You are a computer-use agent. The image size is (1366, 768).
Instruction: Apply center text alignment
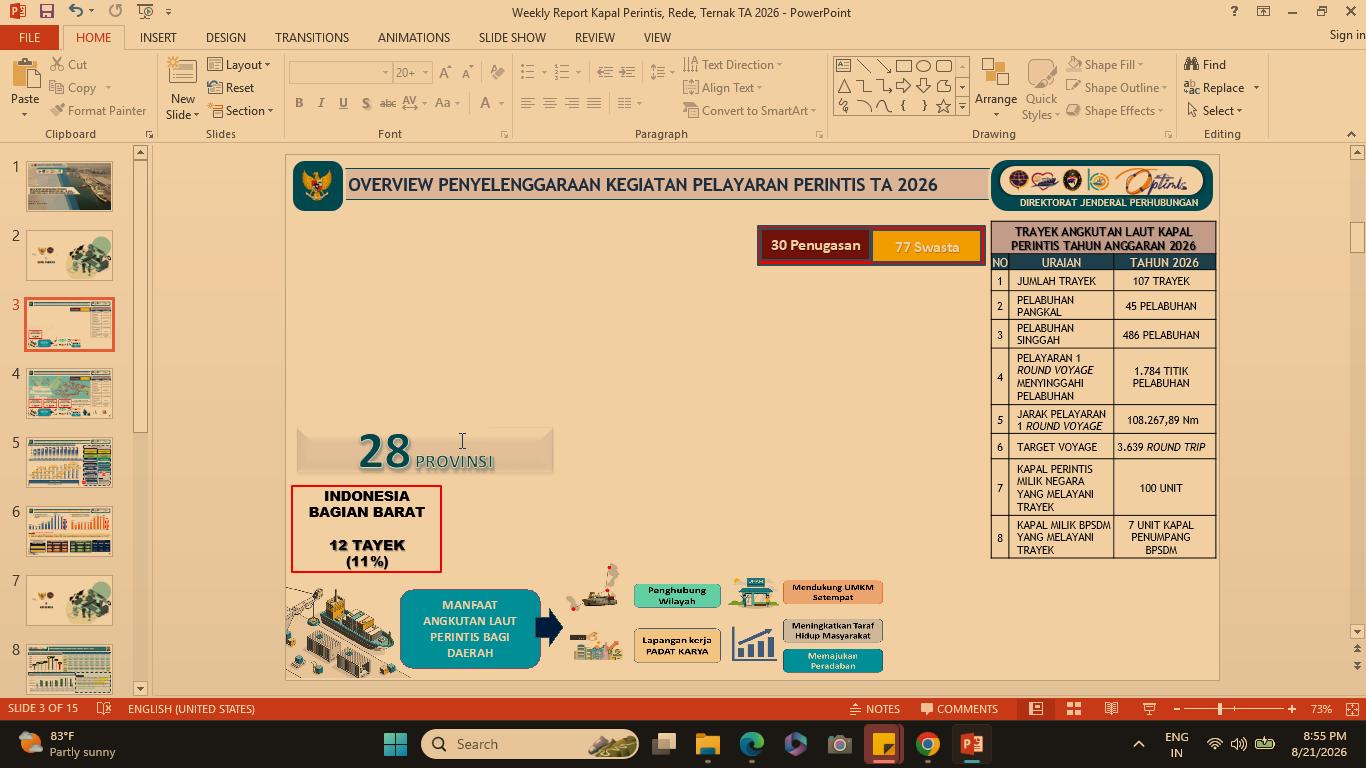click(549, 103)
